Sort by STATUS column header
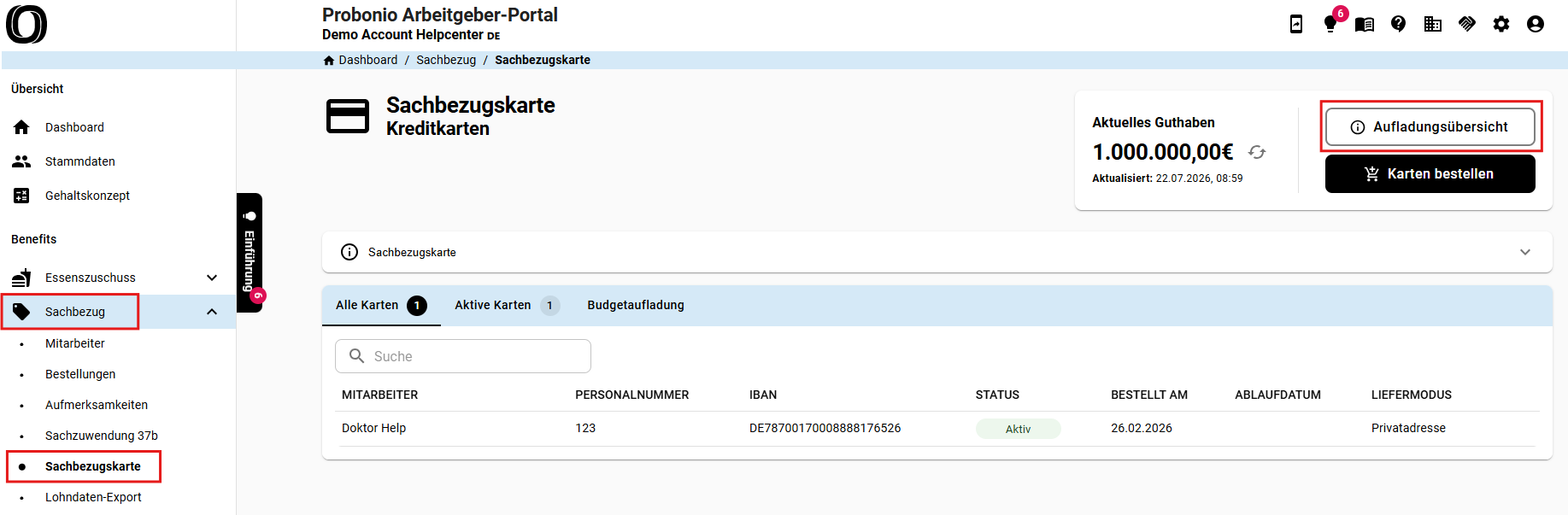The width and height of the screenshot is (1568, 515). click(x=997, y=395)
